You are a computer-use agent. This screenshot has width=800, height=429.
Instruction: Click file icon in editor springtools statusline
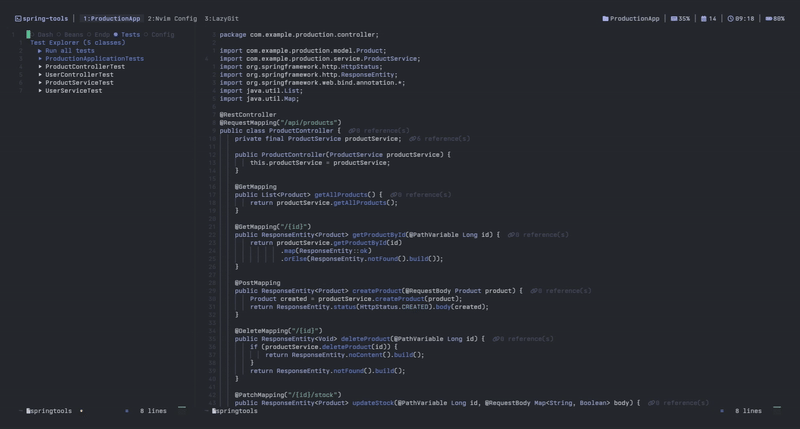[215, 411]
